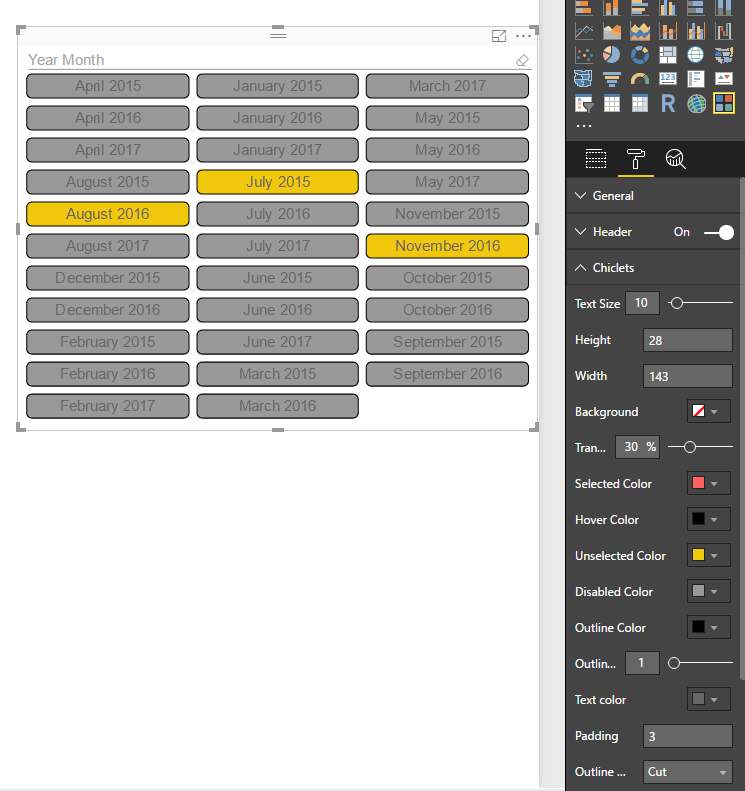Insert a Donut chart visual
This screenshot has height=791, width=745.
[640, 55]
